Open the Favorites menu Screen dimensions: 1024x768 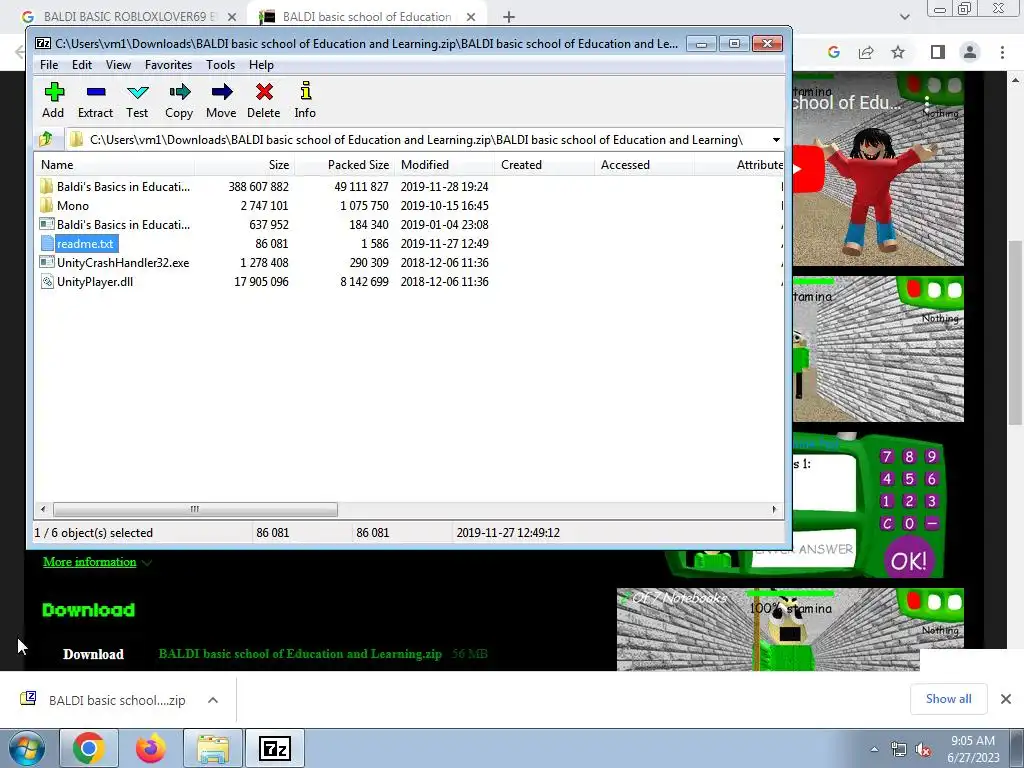168,65
